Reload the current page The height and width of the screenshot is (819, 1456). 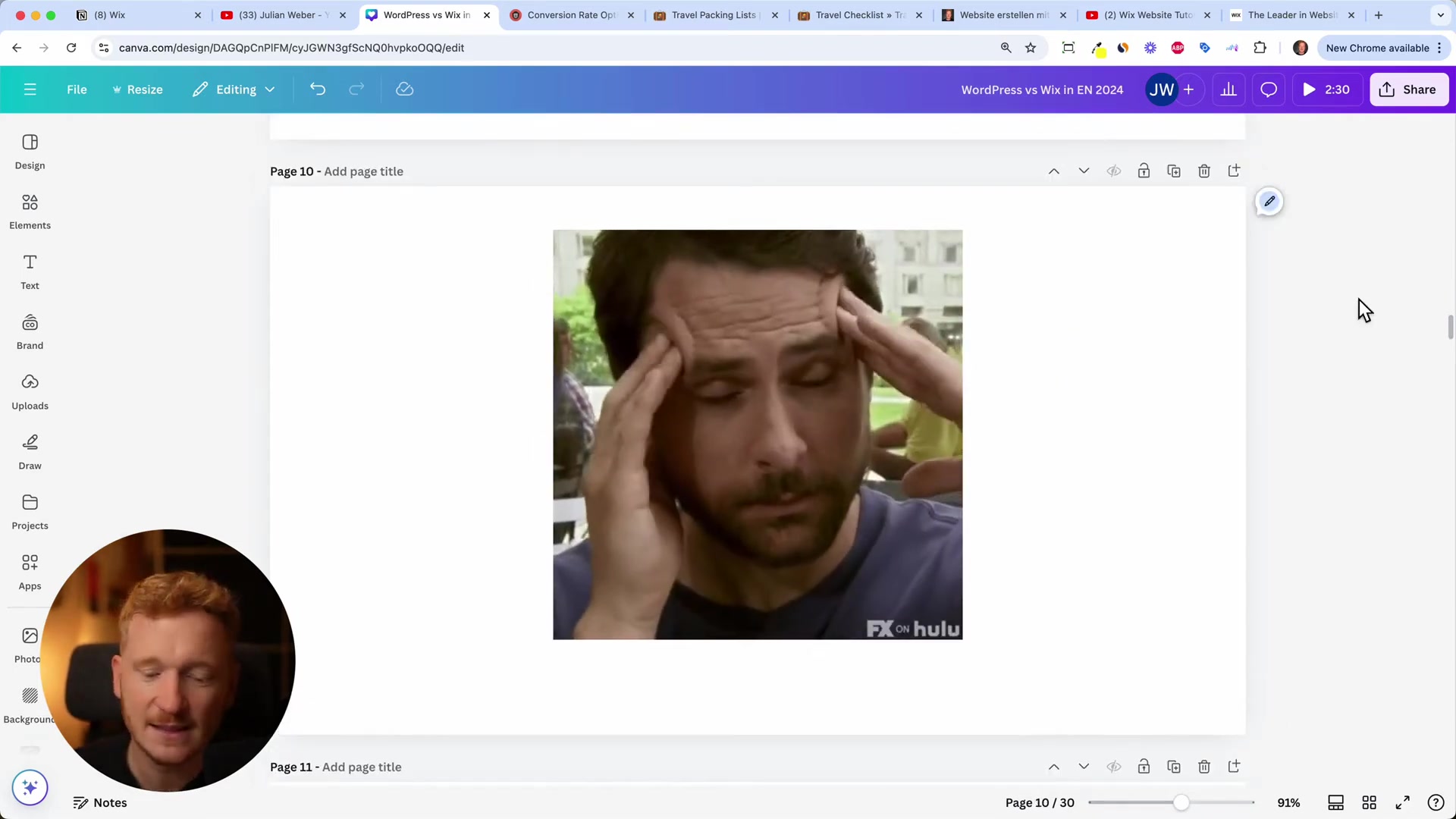click(x=71, y=48)
